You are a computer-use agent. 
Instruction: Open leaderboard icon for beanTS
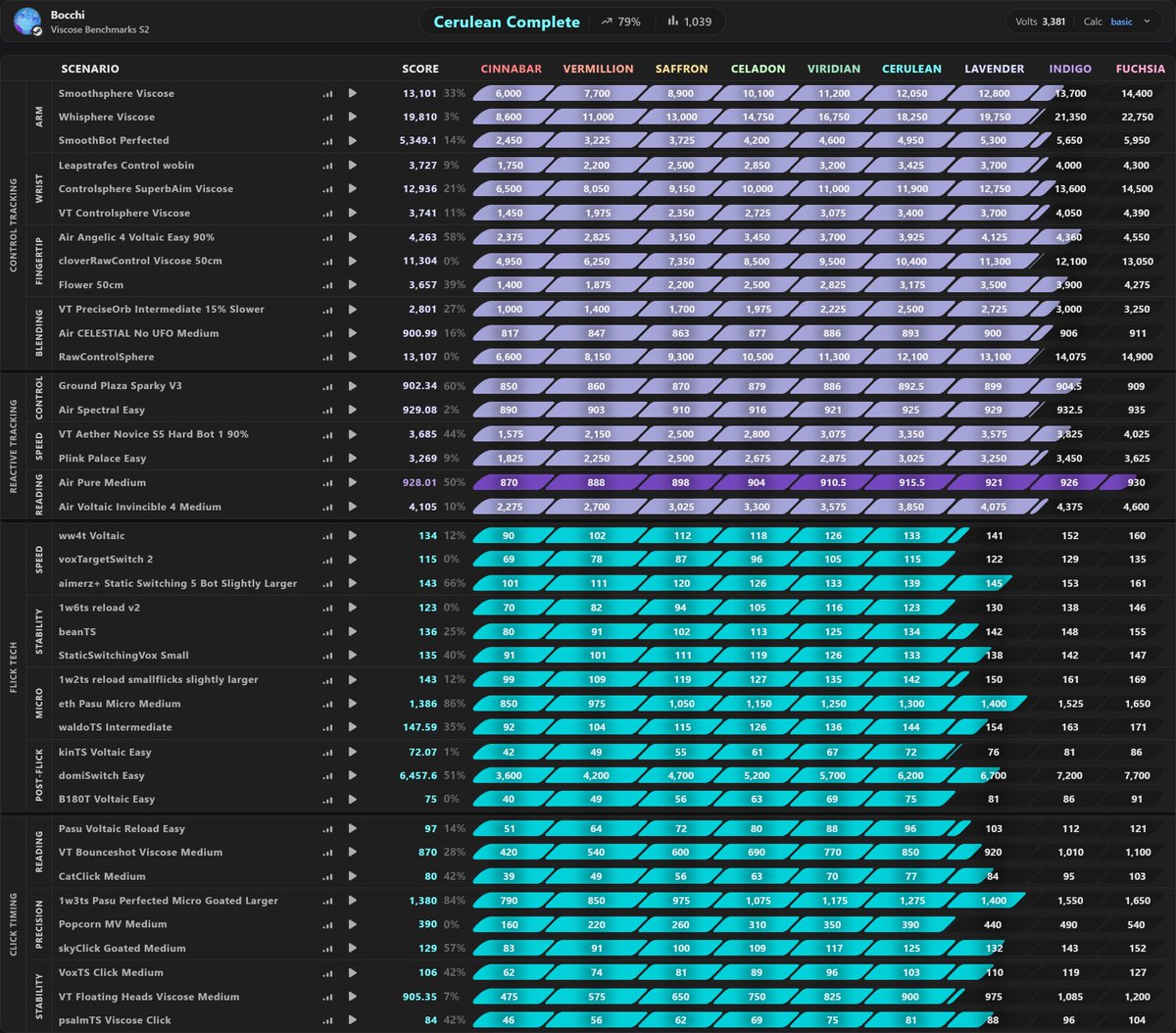coord(327,633)
